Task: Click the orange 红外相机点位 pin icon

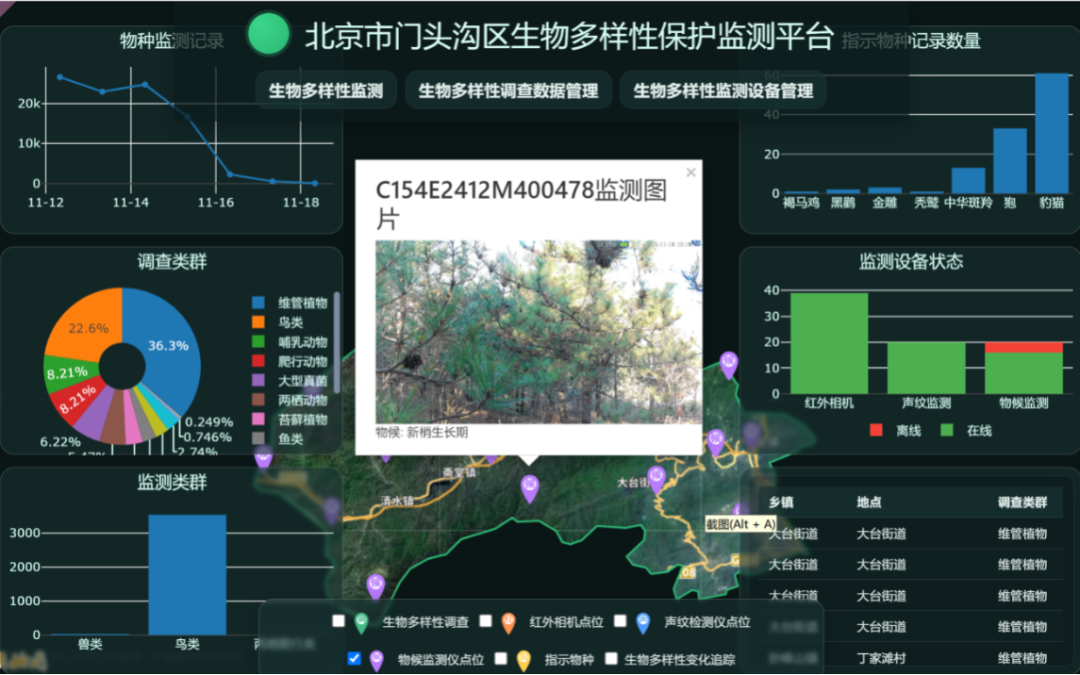Action: pos(508,622)
